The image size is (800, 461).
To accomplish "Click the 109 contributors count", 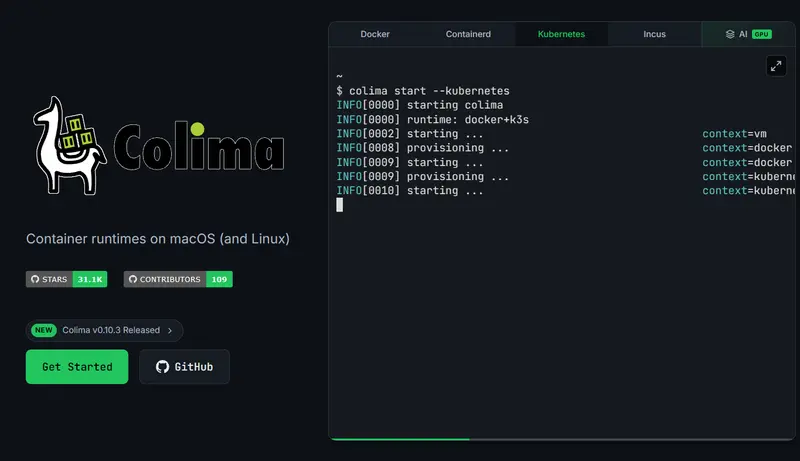I will pos(219,279).
